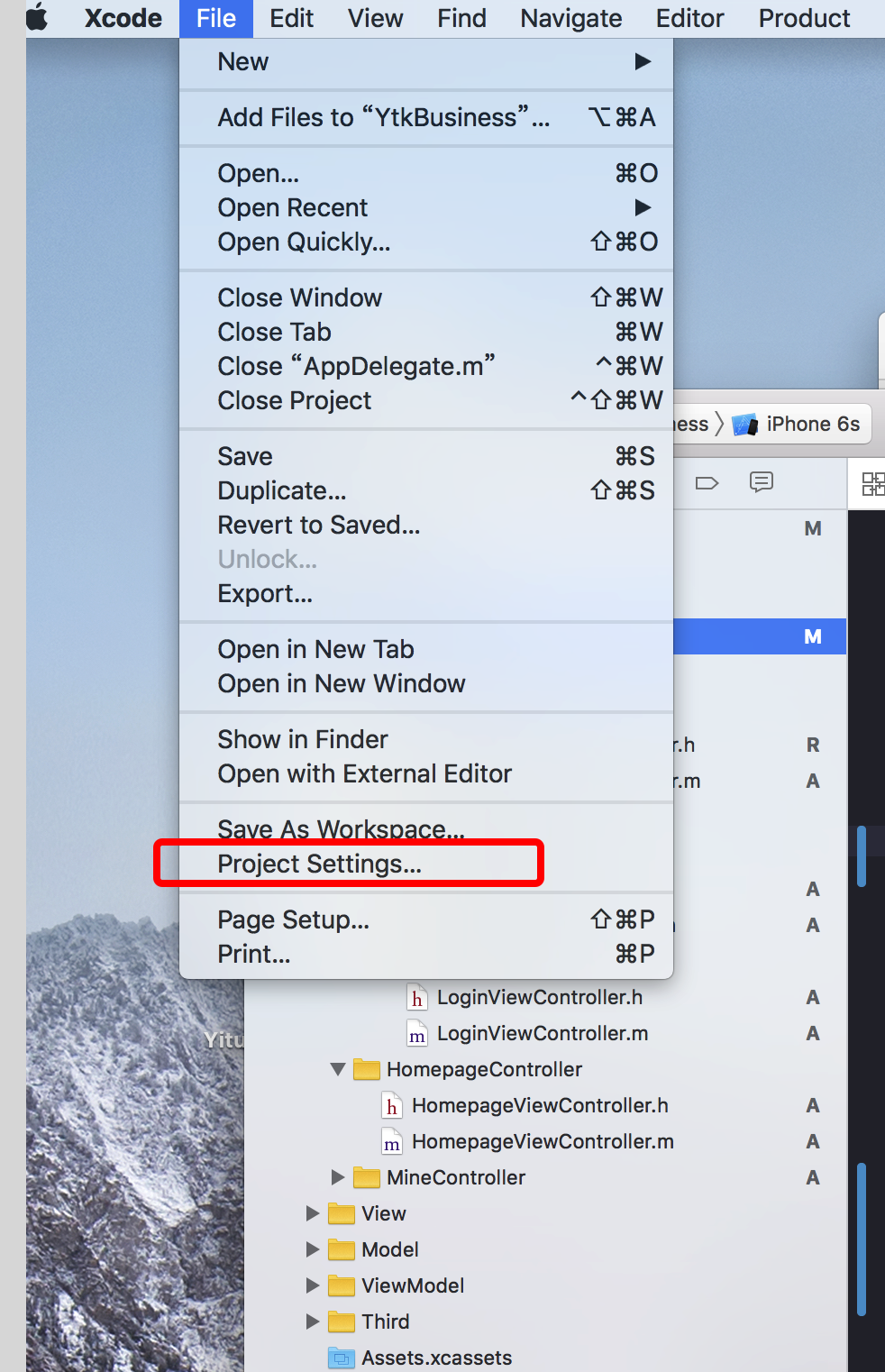Choose Add Files to "YtkBusiness"
Screen dimensions: 885x1372
click(x=426, y=117)
